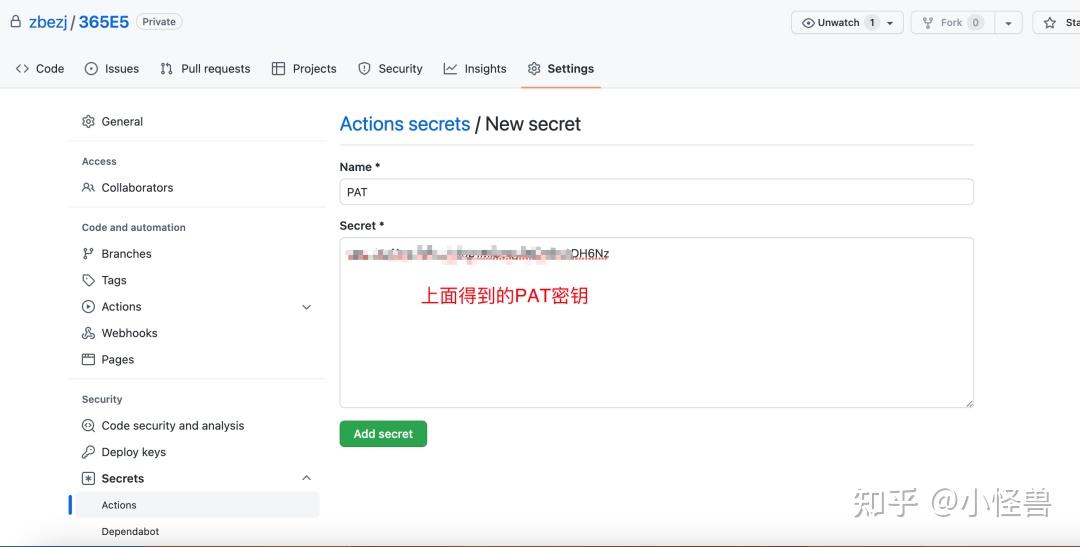Click the Deploy keys key icon
Viewport: 1080px width, 547px height.
click(88, 452)
